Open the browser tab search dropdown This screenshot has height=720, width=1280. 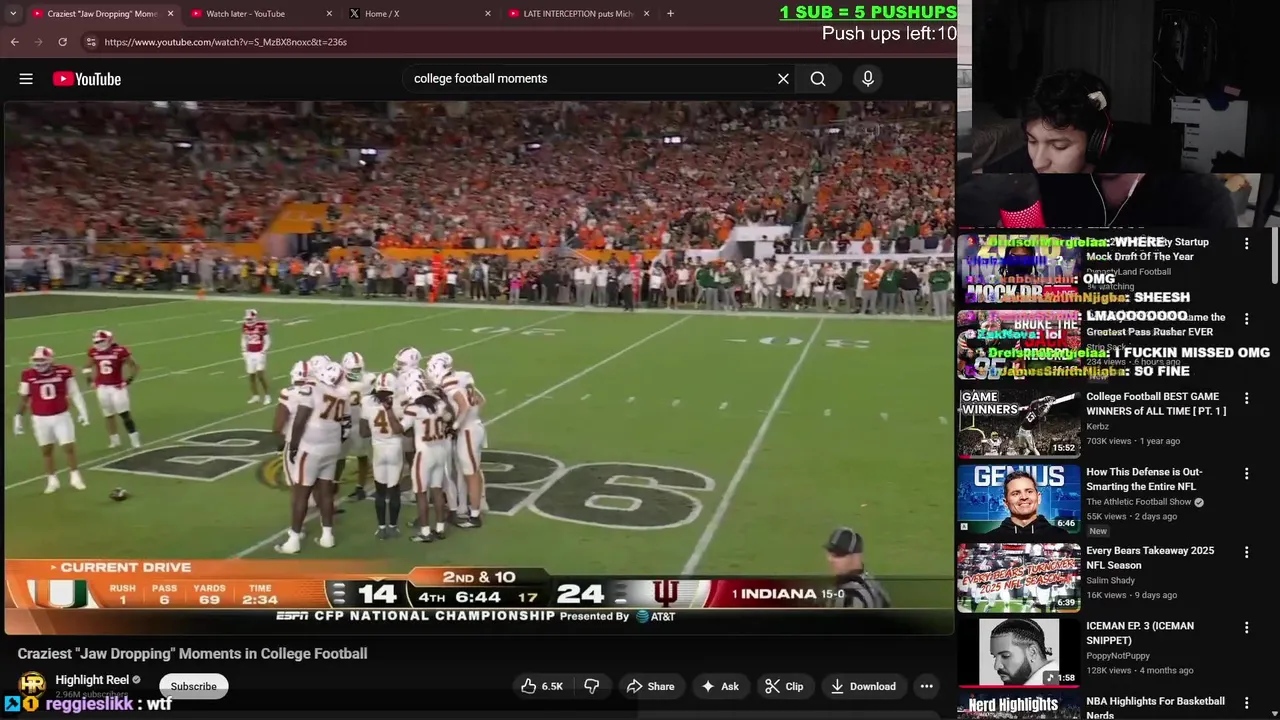[12, 13]
